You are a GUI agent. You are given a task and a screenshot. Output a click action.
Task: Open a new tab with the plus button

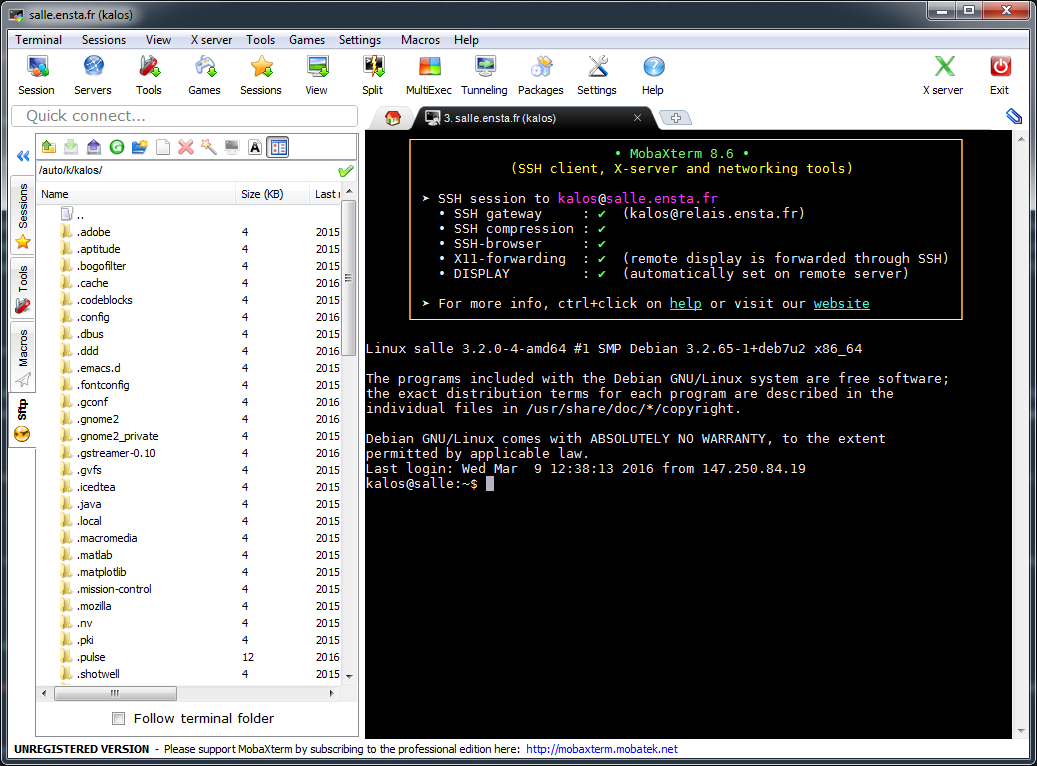(x=675, y=118)
